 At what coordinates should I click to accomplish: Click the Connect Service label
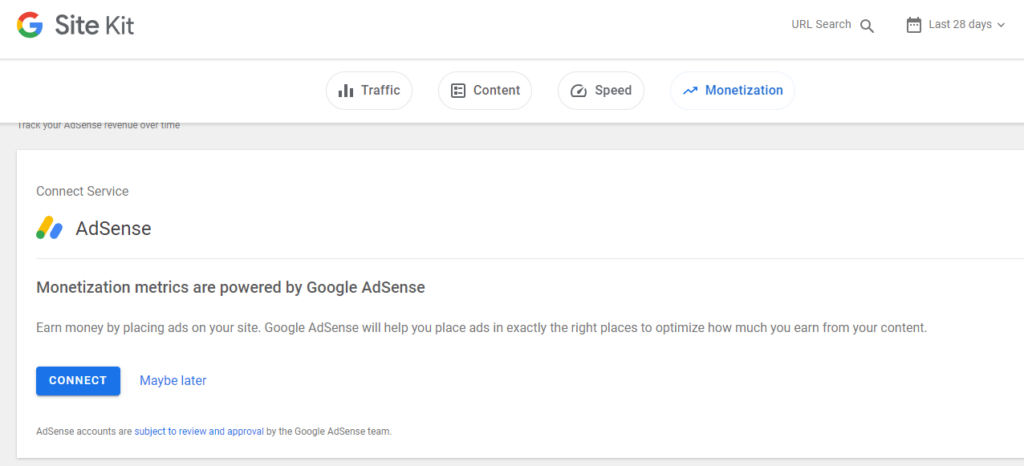coord(82,191)
